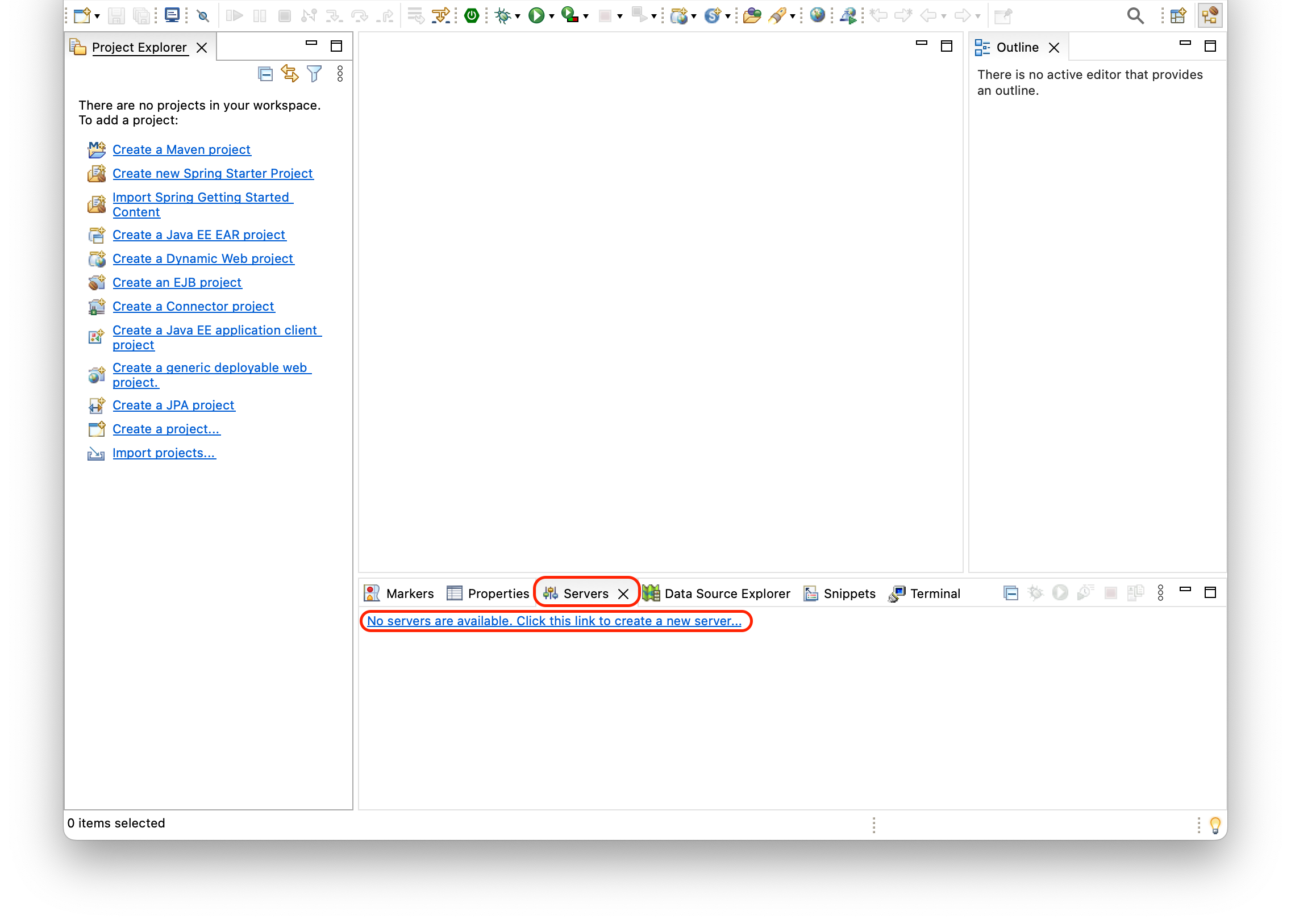
Task: Collapse All in the Servers view toolbar
Action: pos(1010,593)
